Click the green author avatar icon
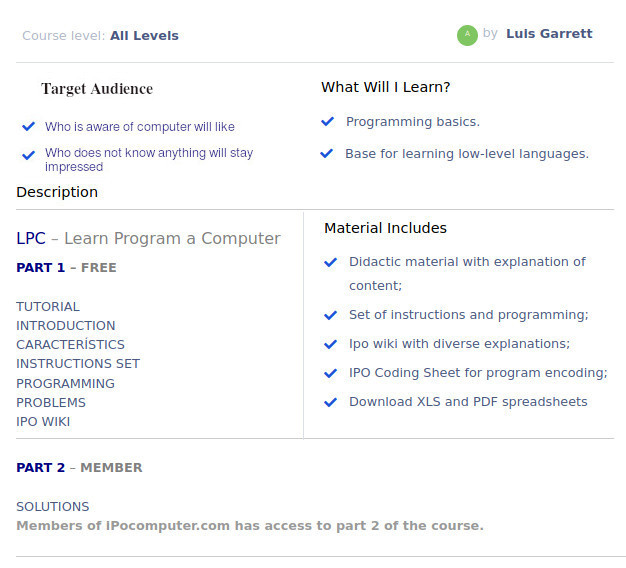 (x=467, y=36)
